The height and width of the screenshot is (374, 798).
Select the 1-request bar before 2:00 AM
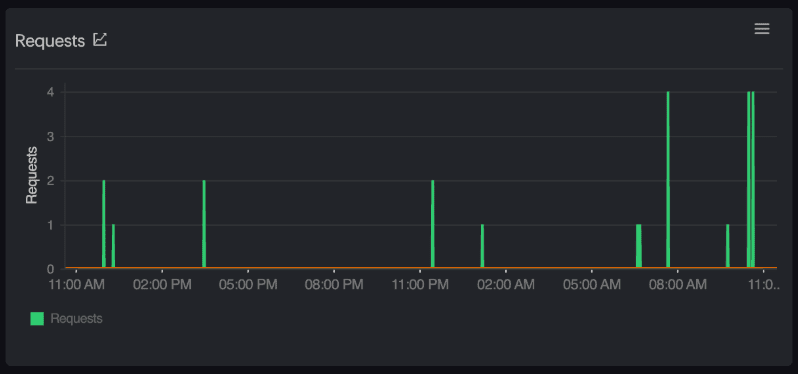click(482, 246)
